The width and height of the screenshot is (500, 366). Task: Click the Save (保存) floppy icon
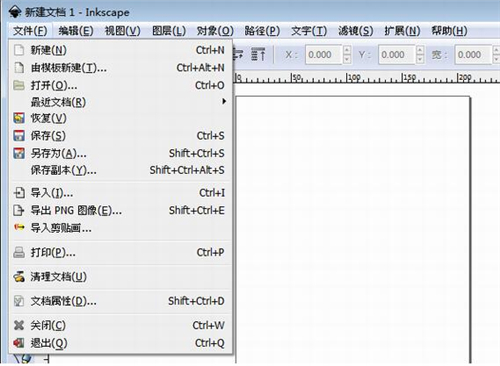click(x=19, y=136)
